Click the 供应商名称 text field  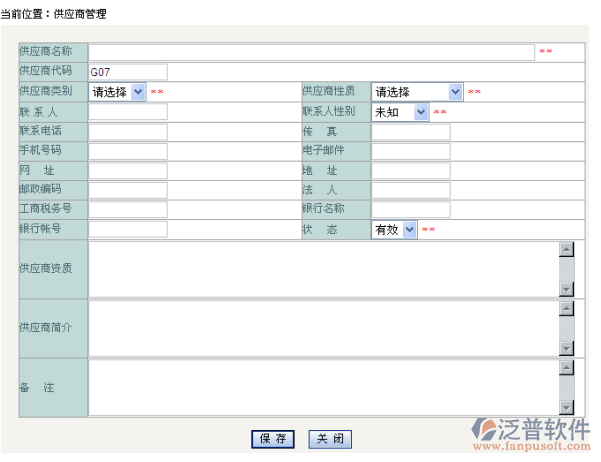[x=311, y=52]
